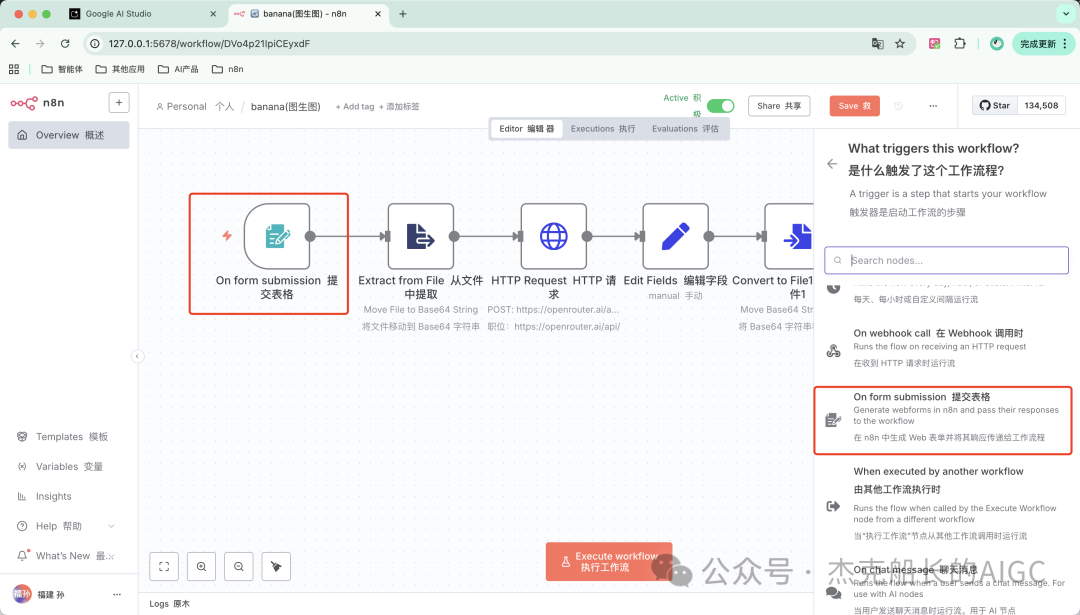Click the fit-to-view canvas button
Viewport: 1080px width, 615px height.
pyautogui.click(x=164, y=566)
